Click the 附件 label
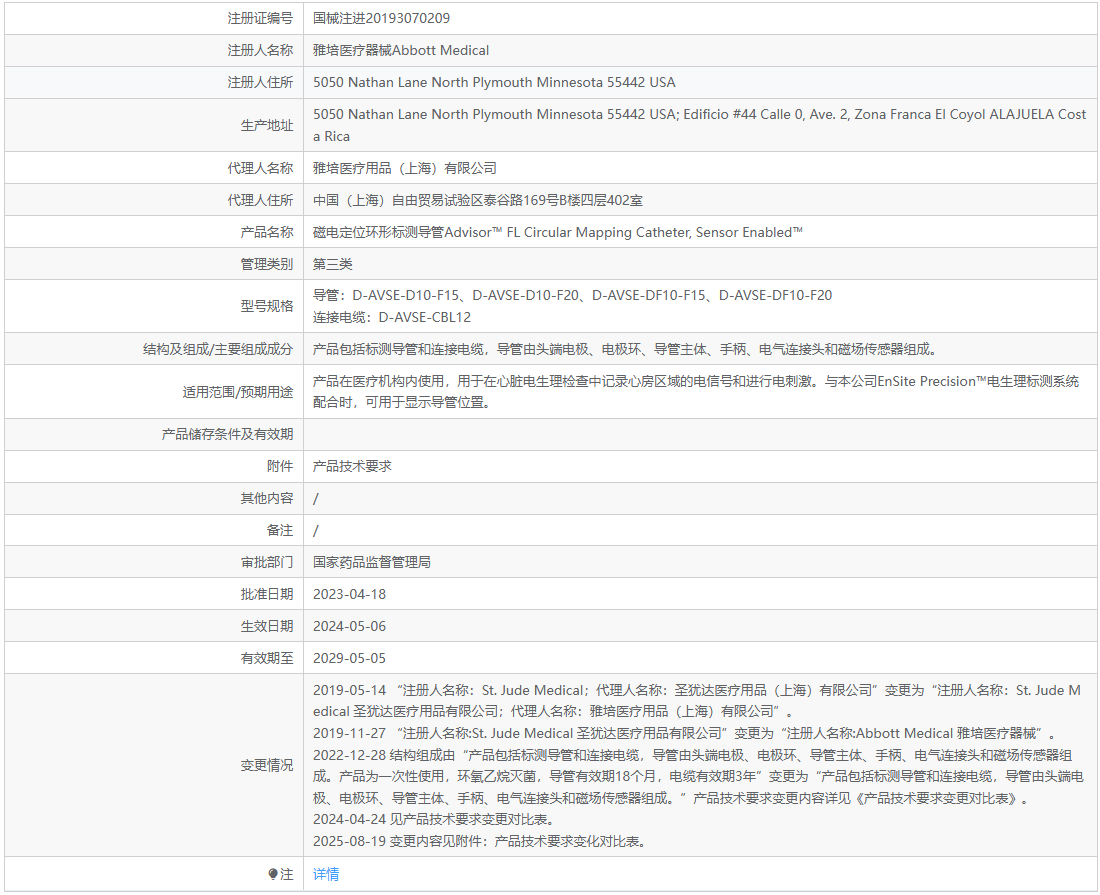Viewport: 1100px width, 895px height. pyautogui.click(x=280, y=466)
